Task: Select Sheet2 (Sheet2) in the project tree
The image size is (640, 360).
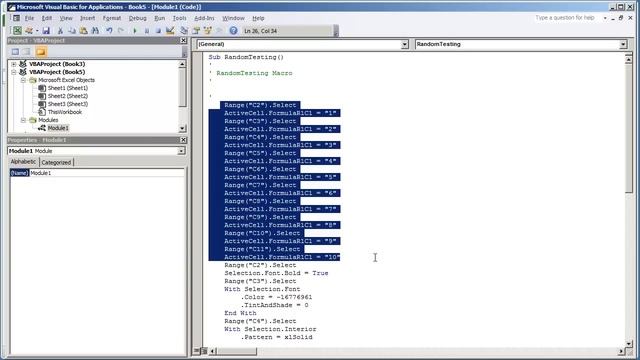Action: 68,96
